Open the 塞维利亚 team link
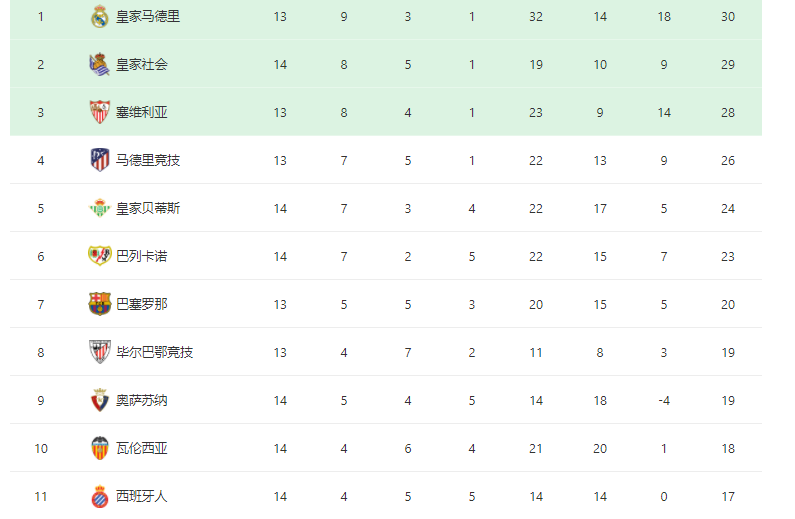Image resolution: width=795 pixels, height=519 pixels. [x=142, y=113]
